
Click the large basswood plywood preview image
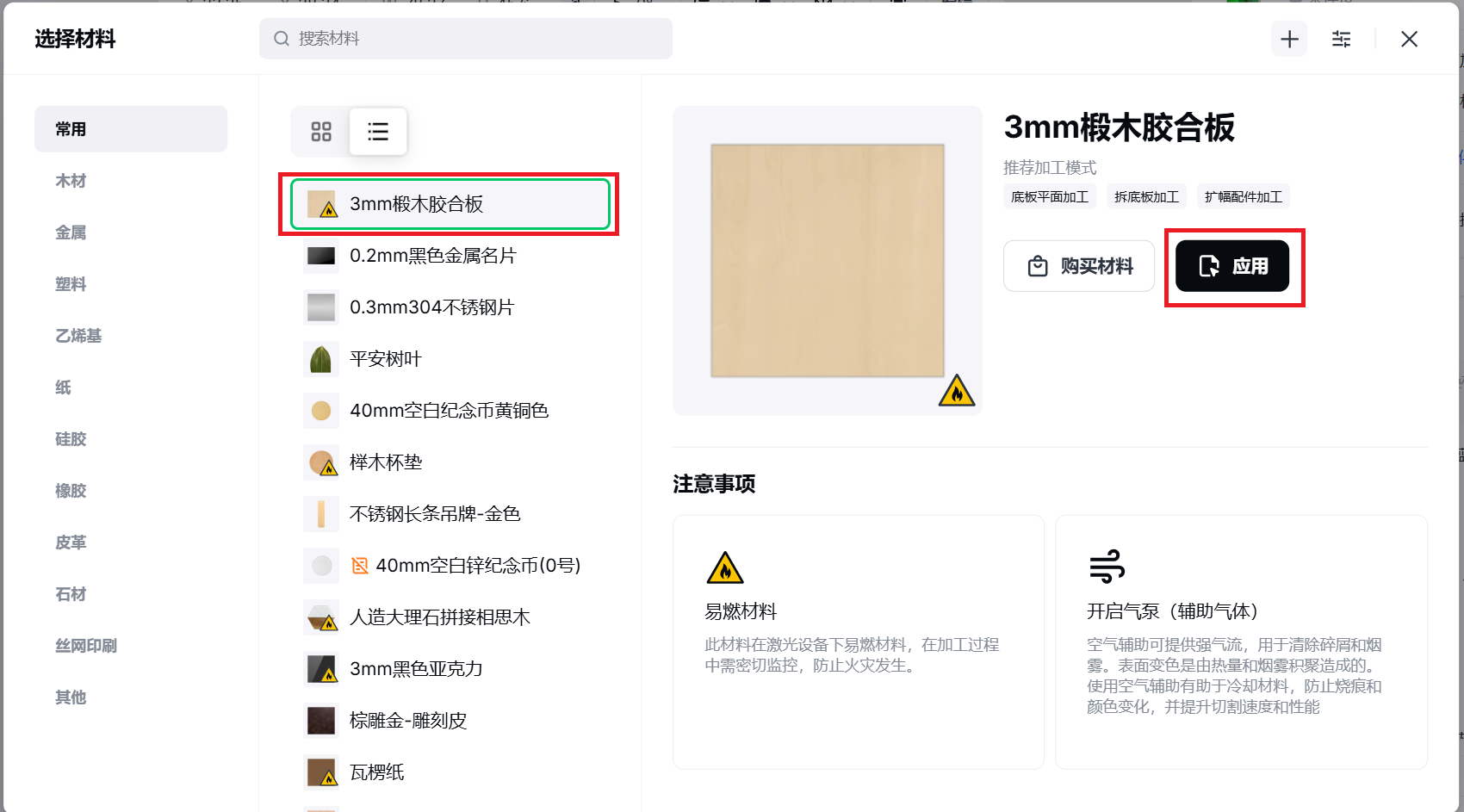[x=827, y=260]
